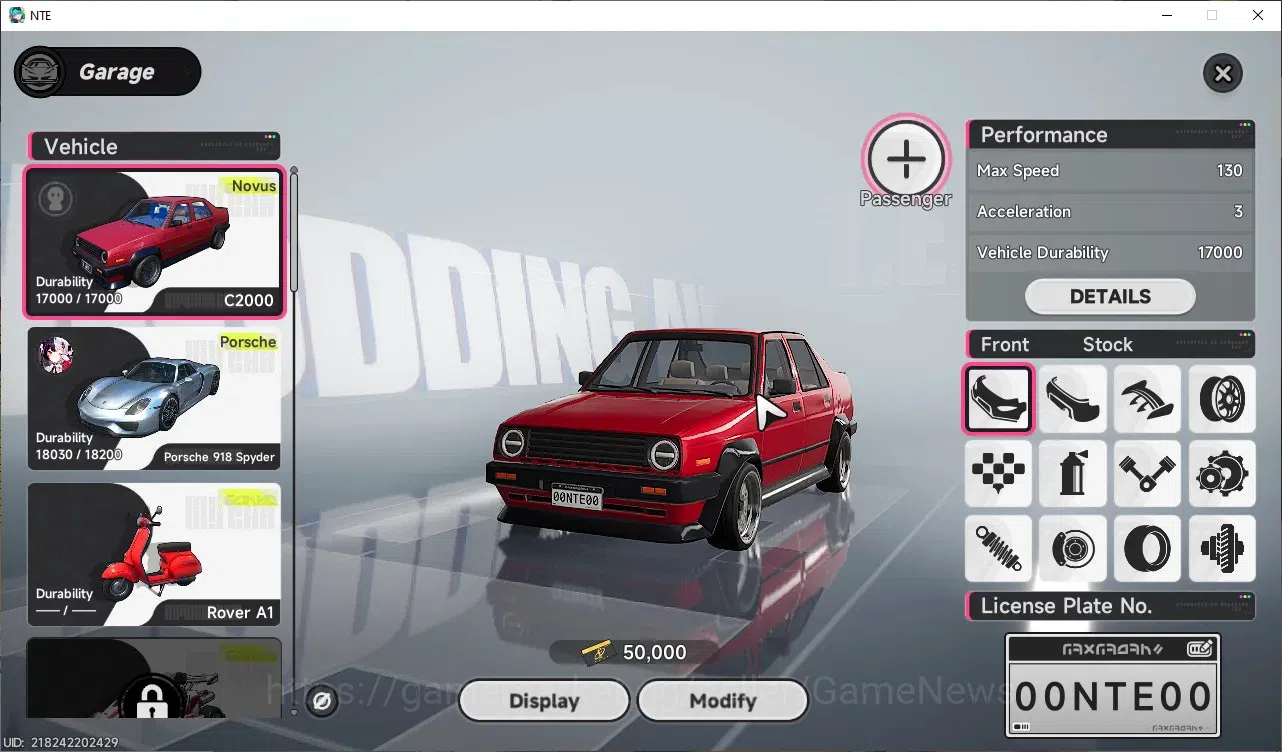The image size is (1282, 752).
Task: Select the brake disc upgrade icon
Action: (x=1073, y=548)
